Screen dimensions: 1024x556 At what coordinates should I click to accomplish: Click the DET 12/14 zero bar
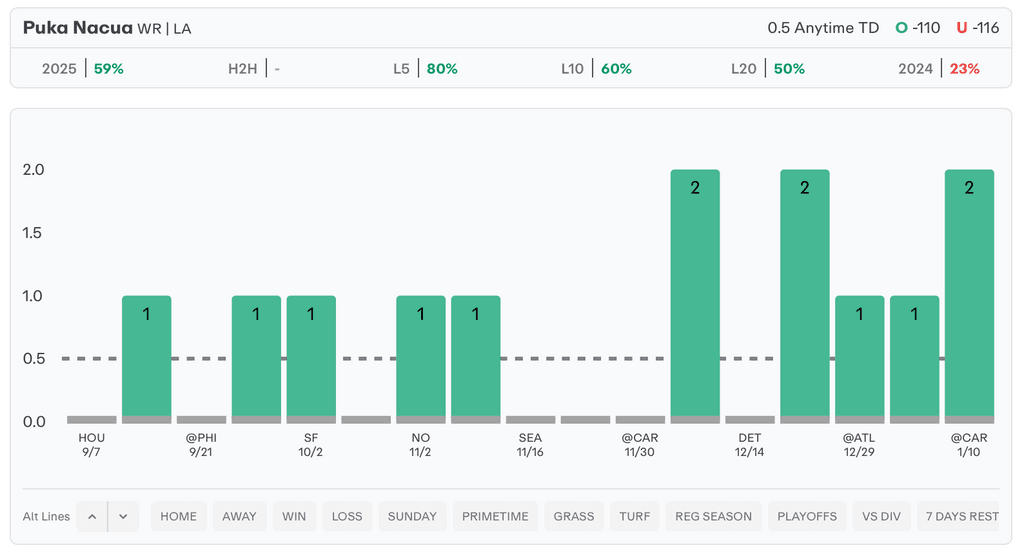coord(750,419)
